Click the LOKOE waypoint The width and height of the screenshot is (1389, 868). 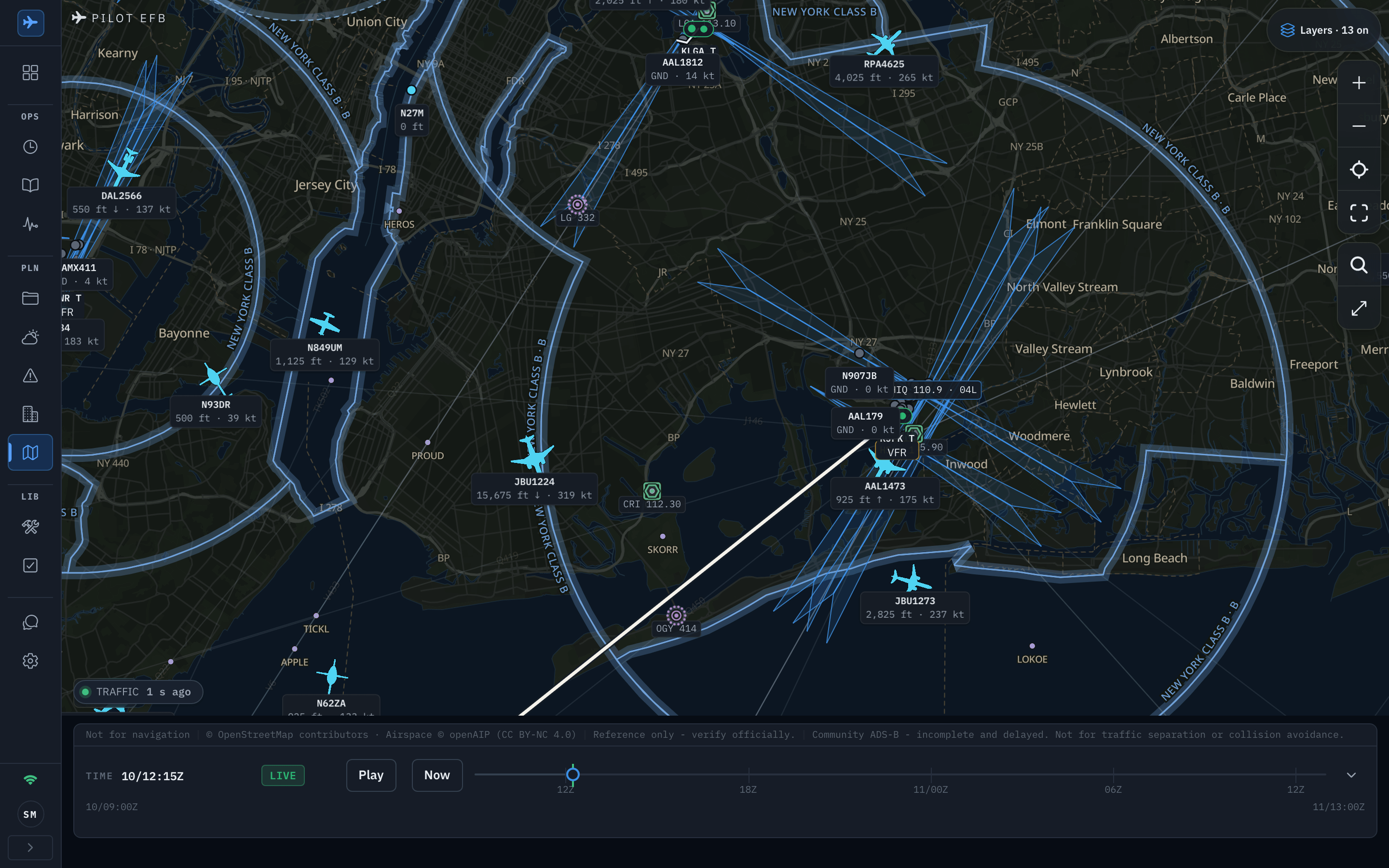pos(1032,646)
